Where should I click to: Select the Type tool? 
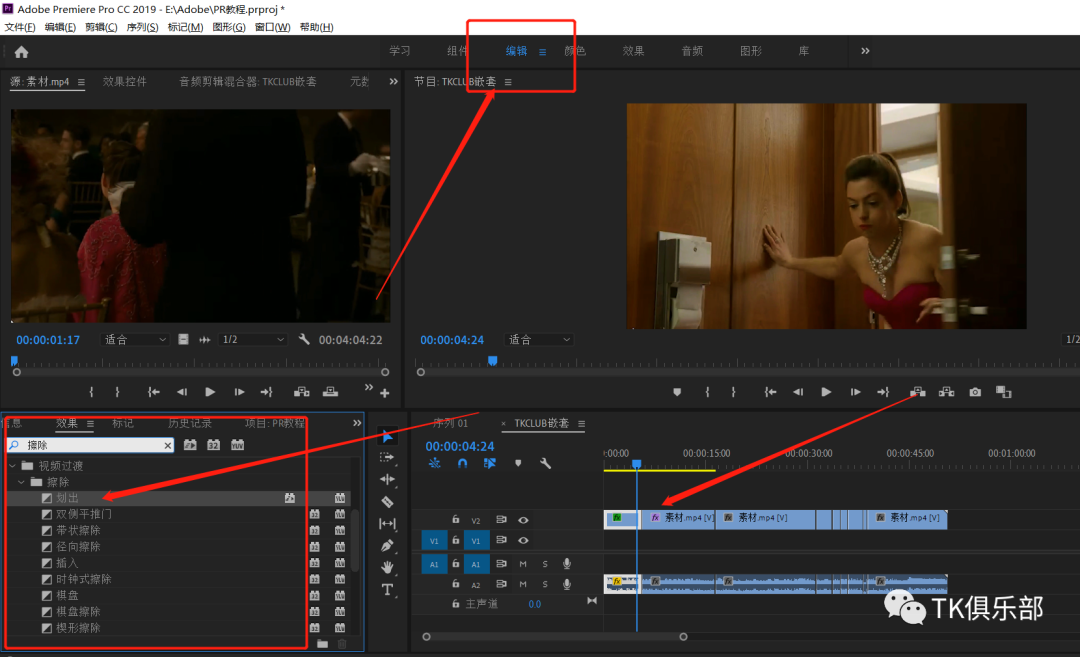point(387,590)
